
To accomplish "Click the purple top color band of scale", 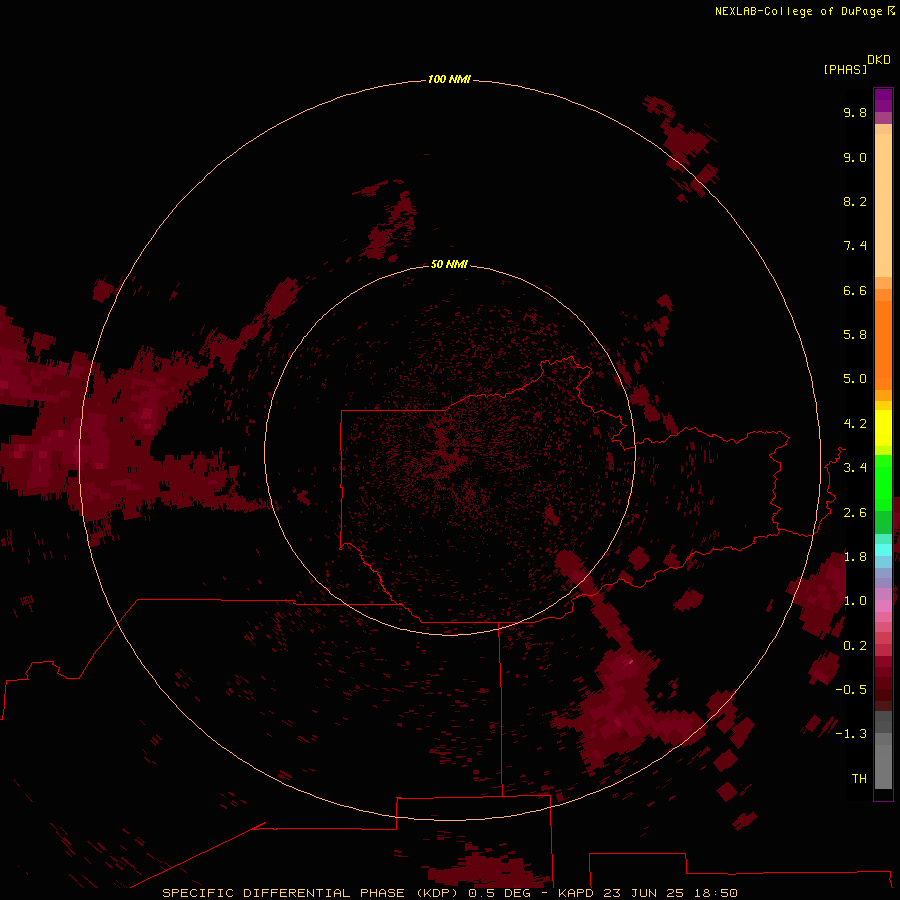I will tap(883, 100).
